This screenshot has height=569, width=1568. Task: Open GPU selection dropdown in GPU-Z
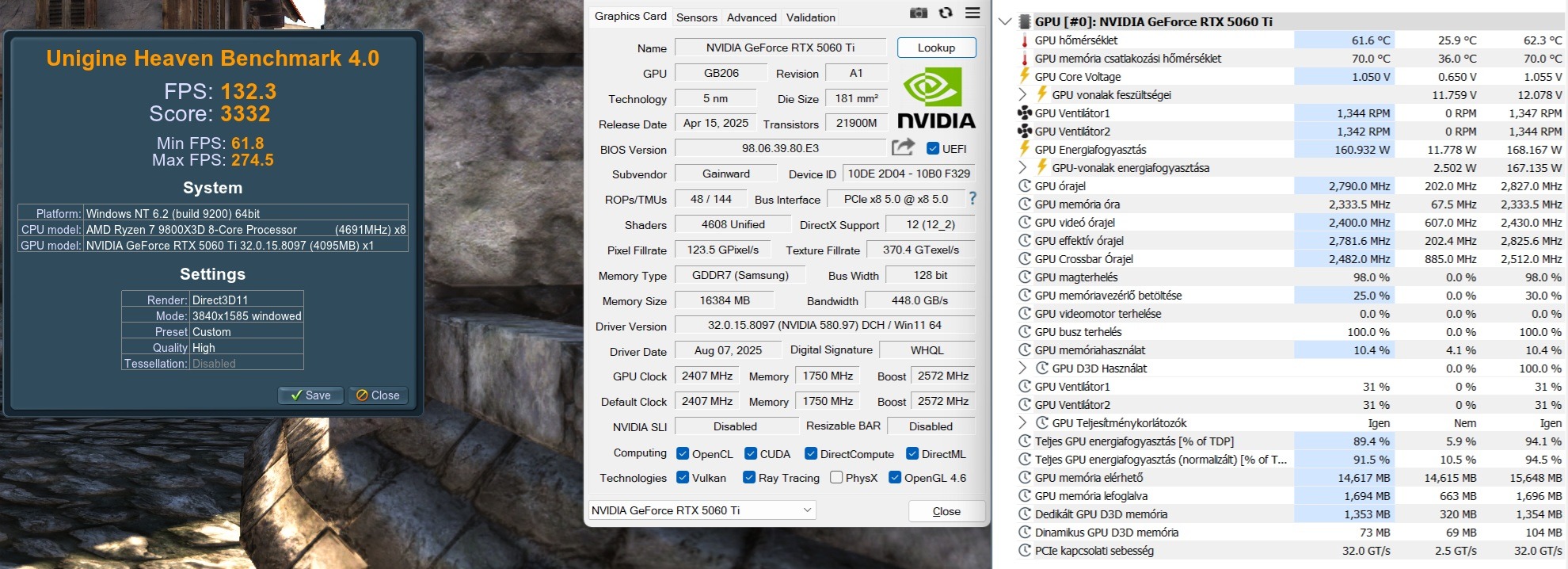[702, 510]
